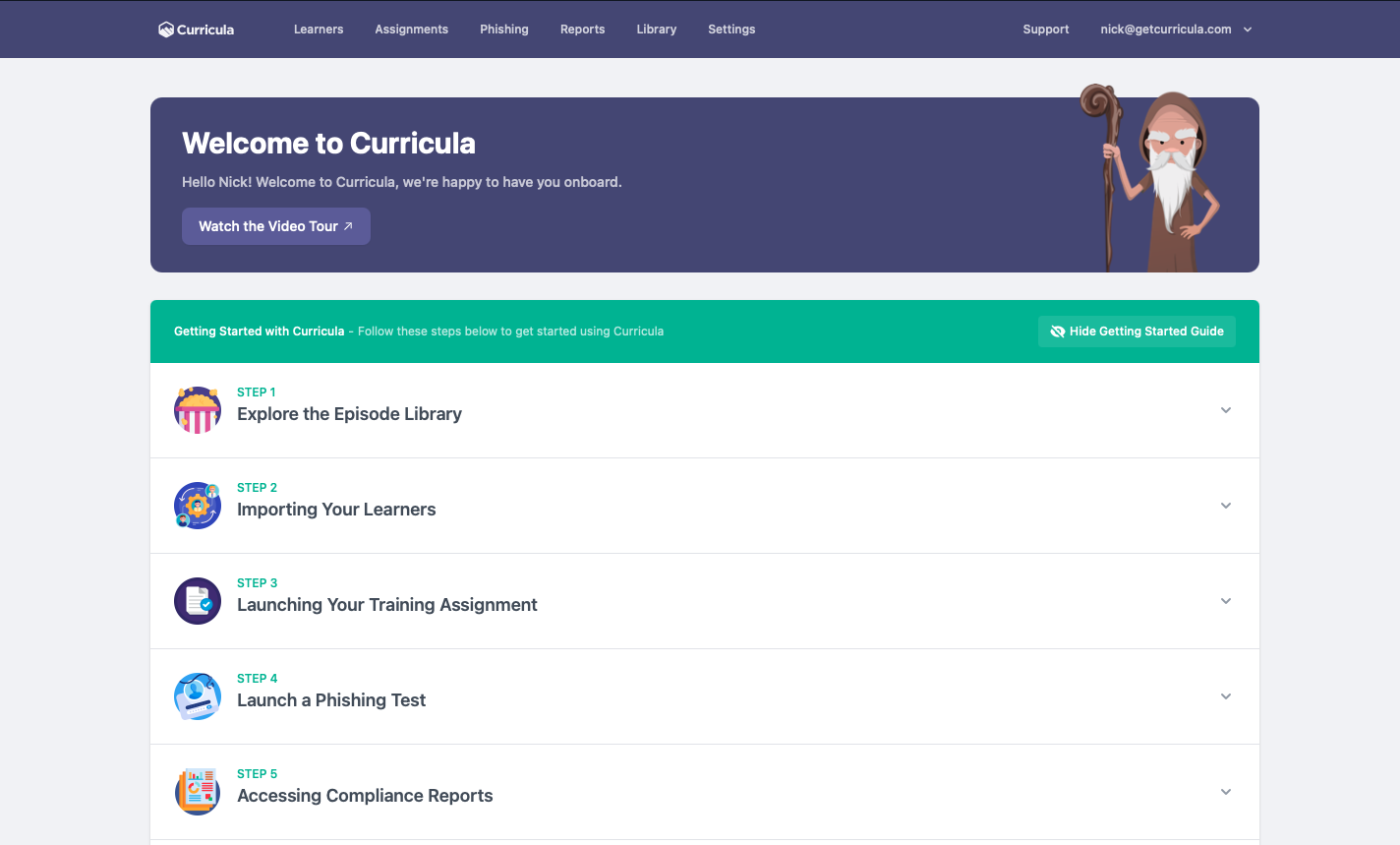Click the crossed-eye icon on the Hide button
This screenshot has width=1400, height=845.
click(1057, 331)
